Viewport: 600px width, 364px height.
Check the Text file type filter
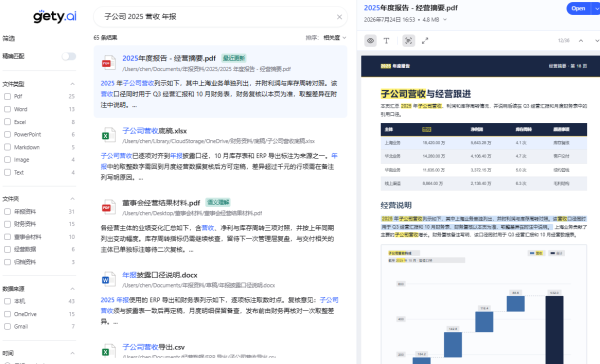click(x=7, y=172)
